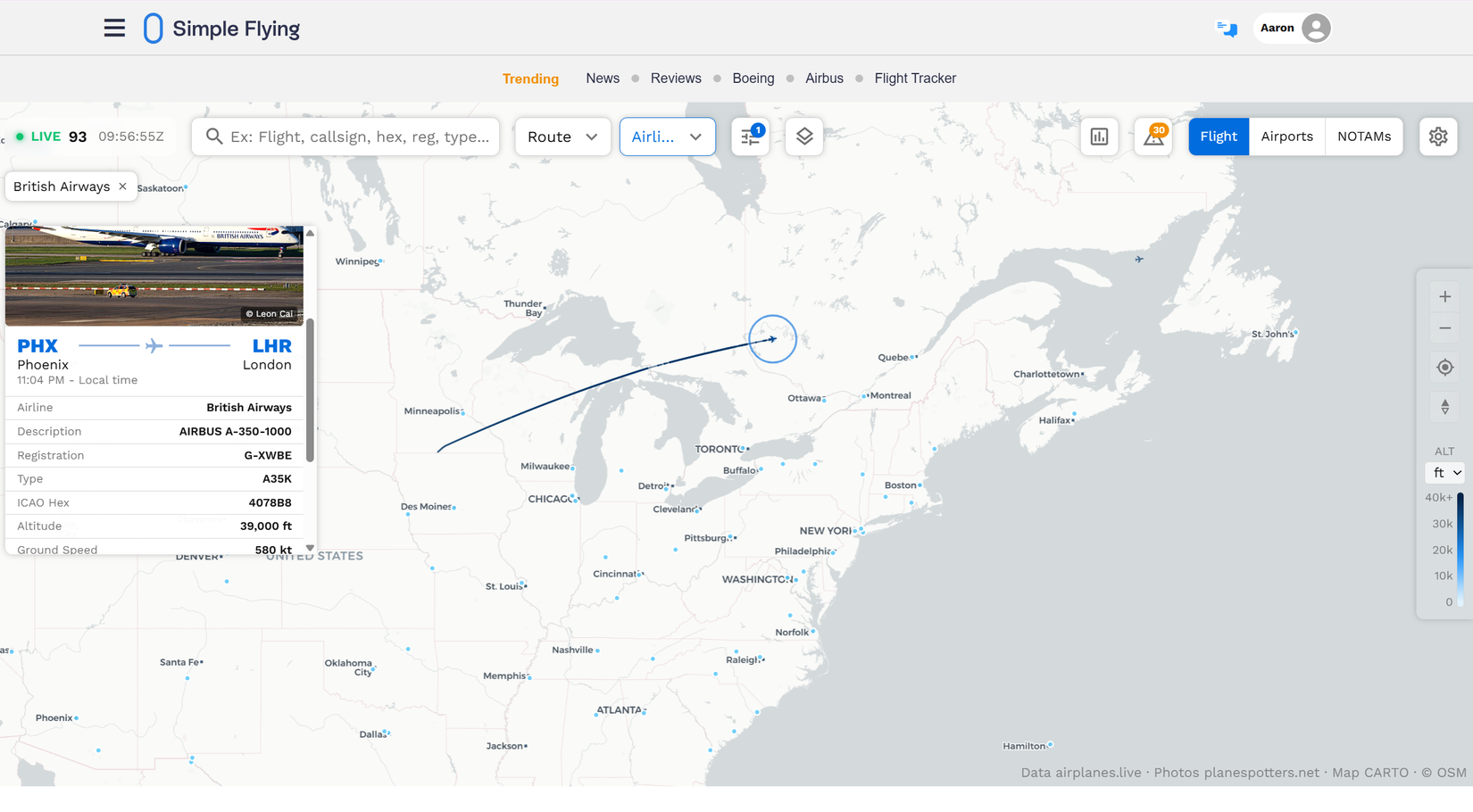
Task: Remove the British Airways filter chip
Action: click(x=122, y=186)
